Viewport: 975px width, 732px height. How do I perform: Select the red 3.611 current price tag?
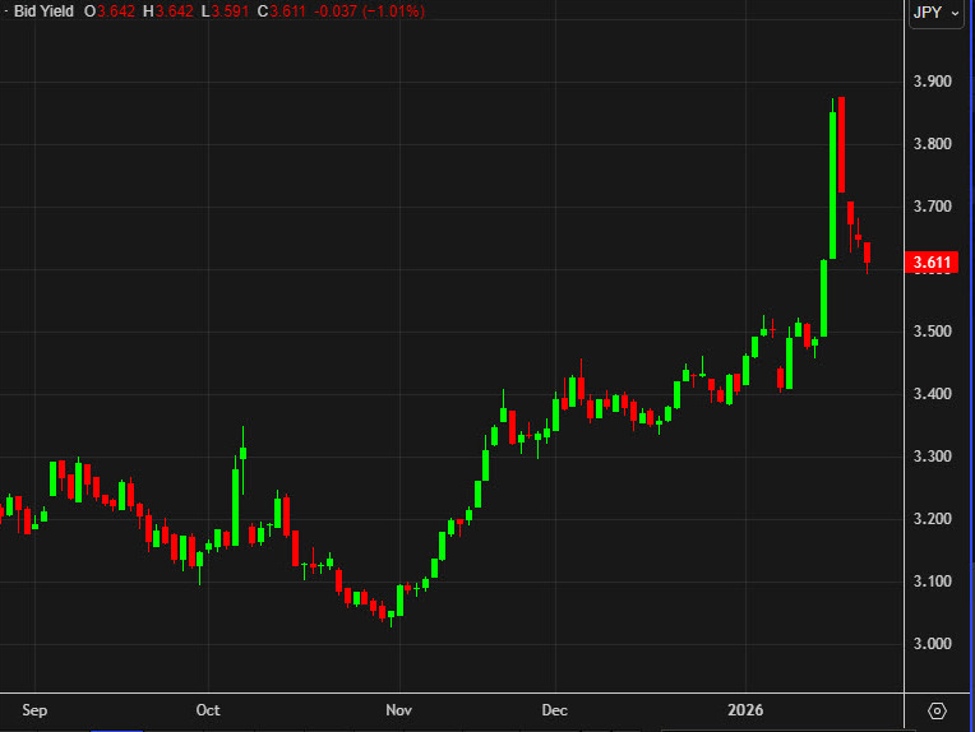[931, 263]
